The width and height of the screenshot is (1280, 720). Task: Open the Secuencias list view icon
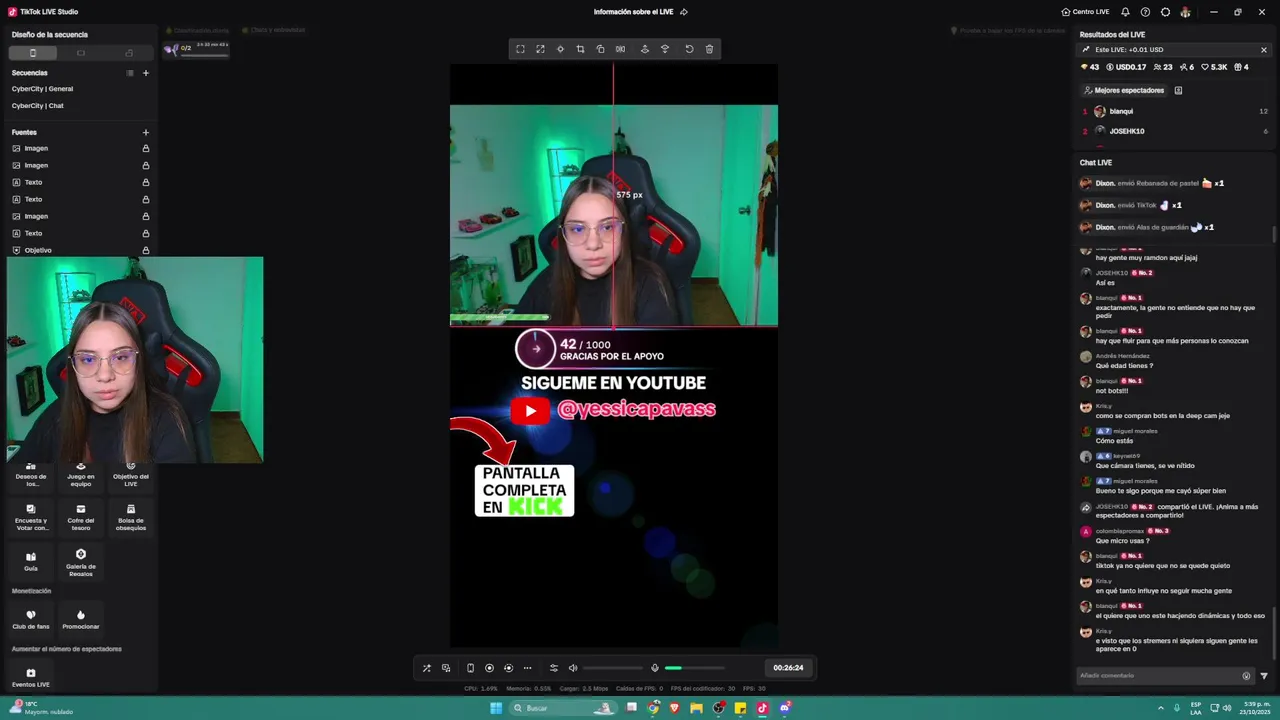click(130, 73)
